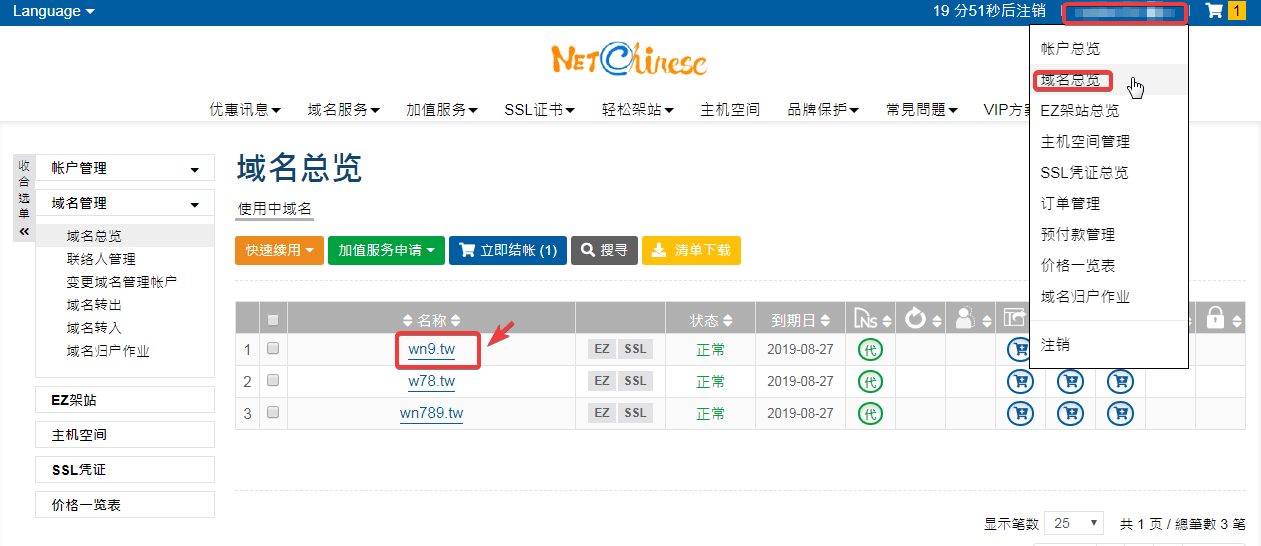Open the Language dropdown
The height and width of the screenshot is (546, 1261).
(54, 11)
